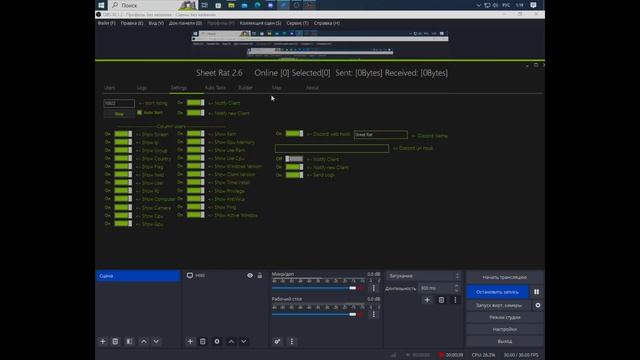Screen dimensions: 640x360
Task: Move the source down in Sources panel
Action: (244, 341)
